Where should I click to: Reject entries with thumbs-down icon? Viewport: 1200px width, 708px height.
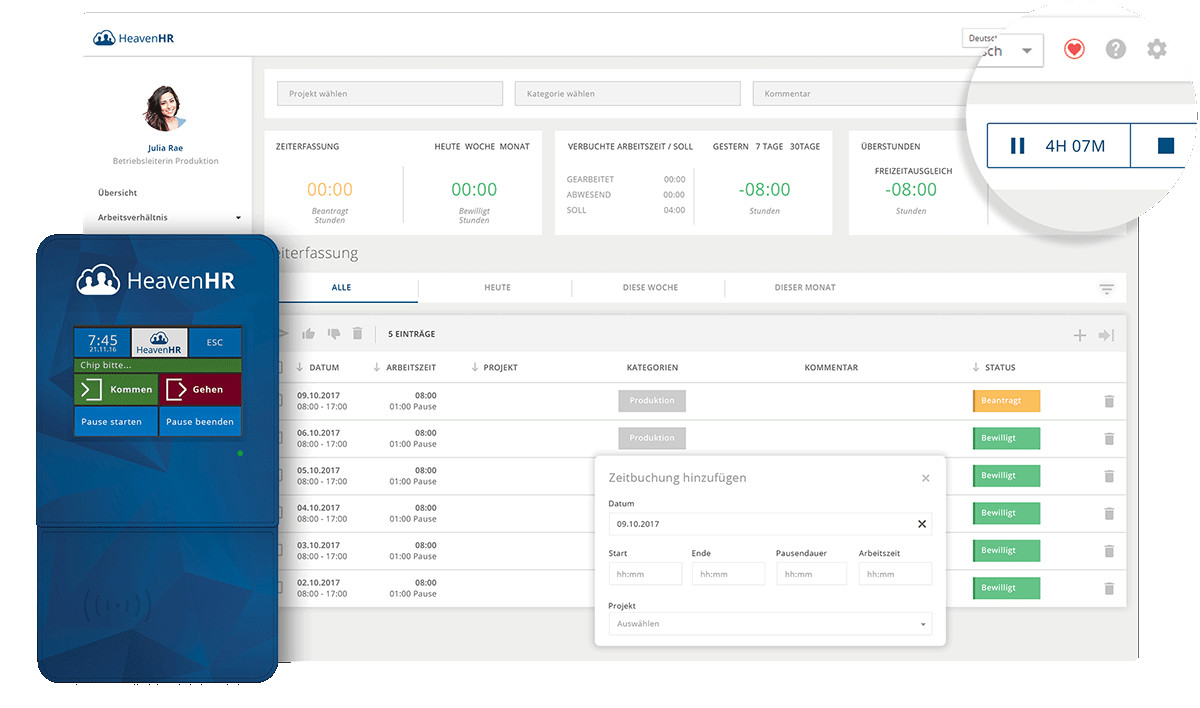pyautogui.click(x=333, y=334)
